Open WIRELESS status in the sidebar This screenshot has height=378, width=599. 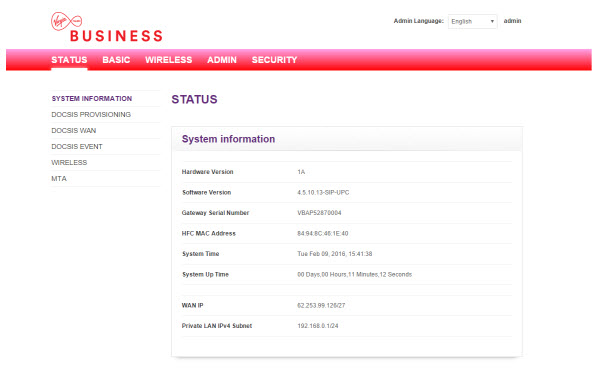click(x=69, y=163)
